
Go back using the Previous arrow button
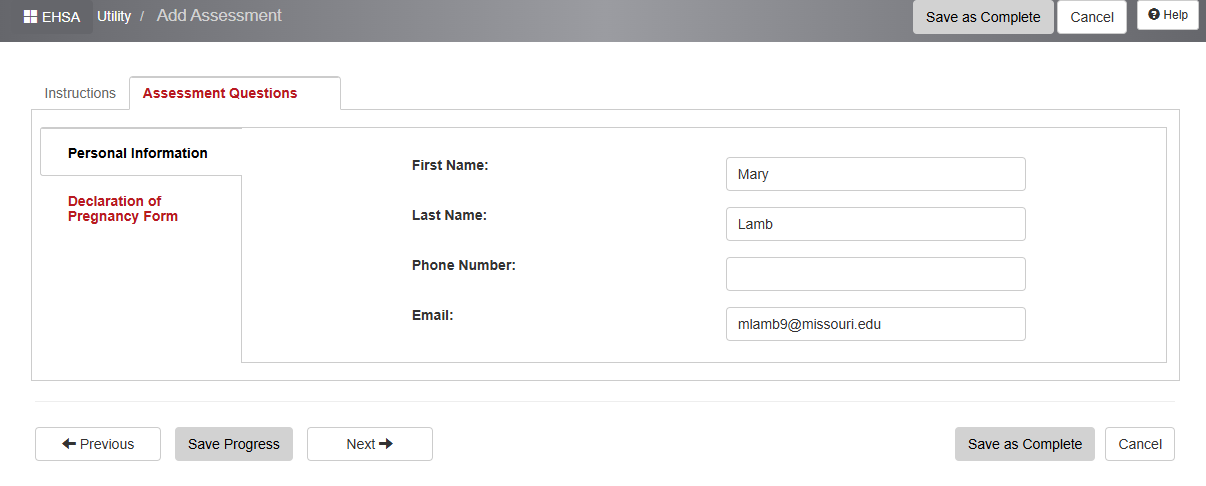pyautogui.click(x=98, y=444)
